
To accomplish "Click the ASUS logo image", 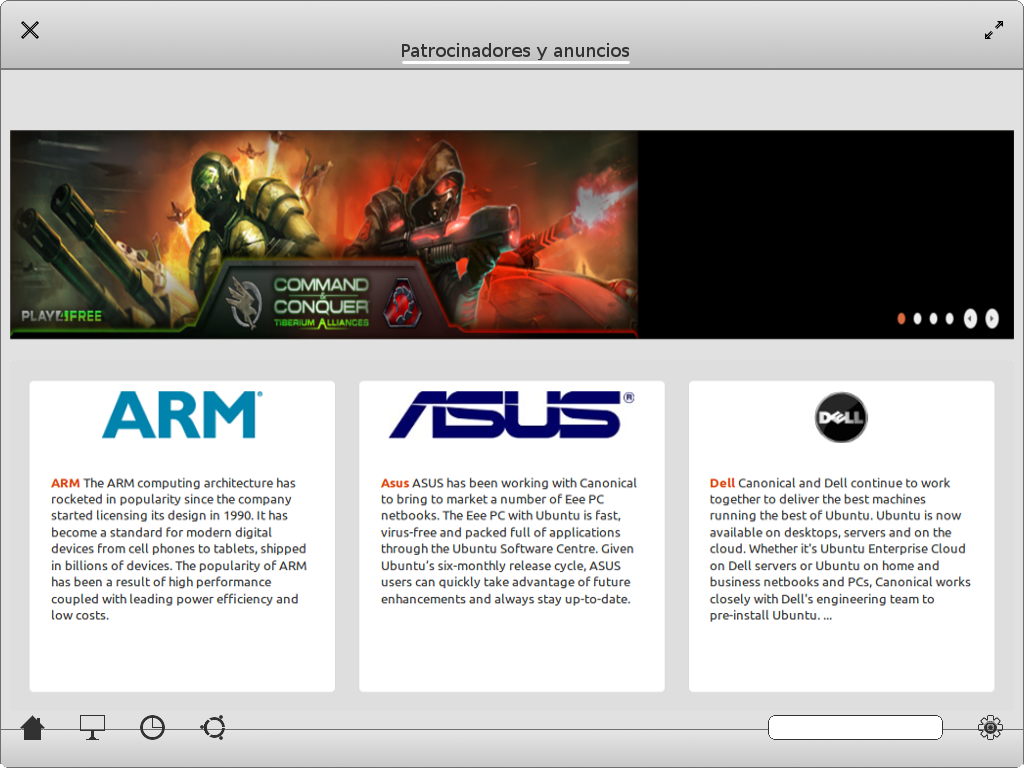I will click(x=511, y=415).
